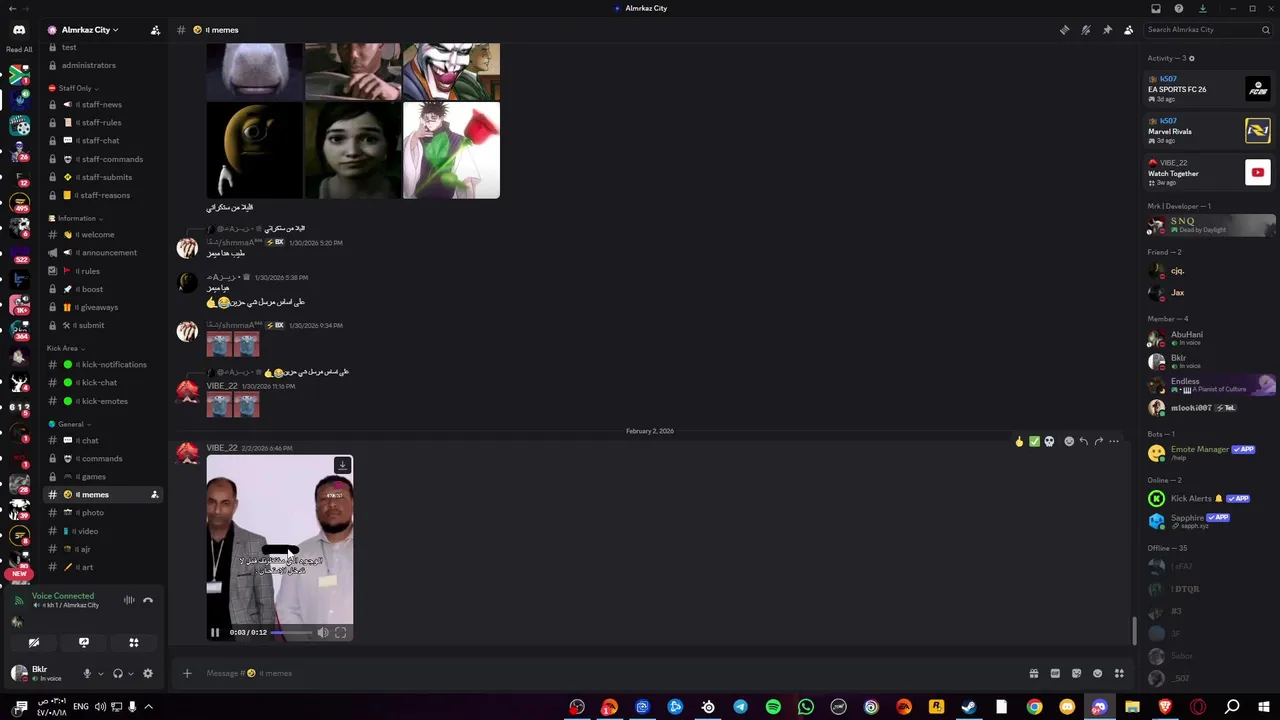Open help icon in title bar
The image size is (1280, 720).
[1179, 8]
